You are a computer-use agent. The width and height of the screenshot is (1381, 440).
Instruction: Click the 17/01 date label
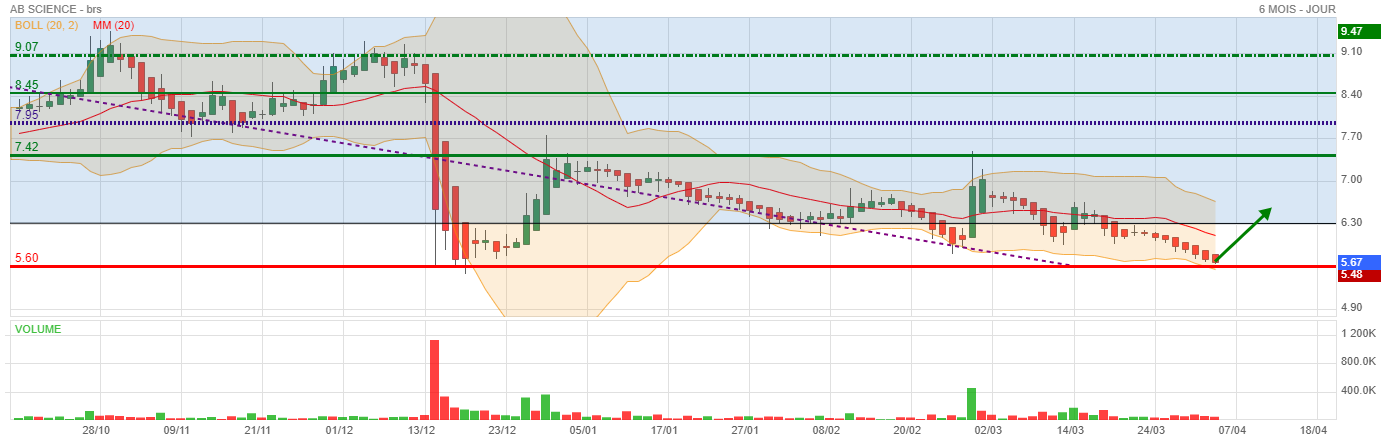pos(664,430)
